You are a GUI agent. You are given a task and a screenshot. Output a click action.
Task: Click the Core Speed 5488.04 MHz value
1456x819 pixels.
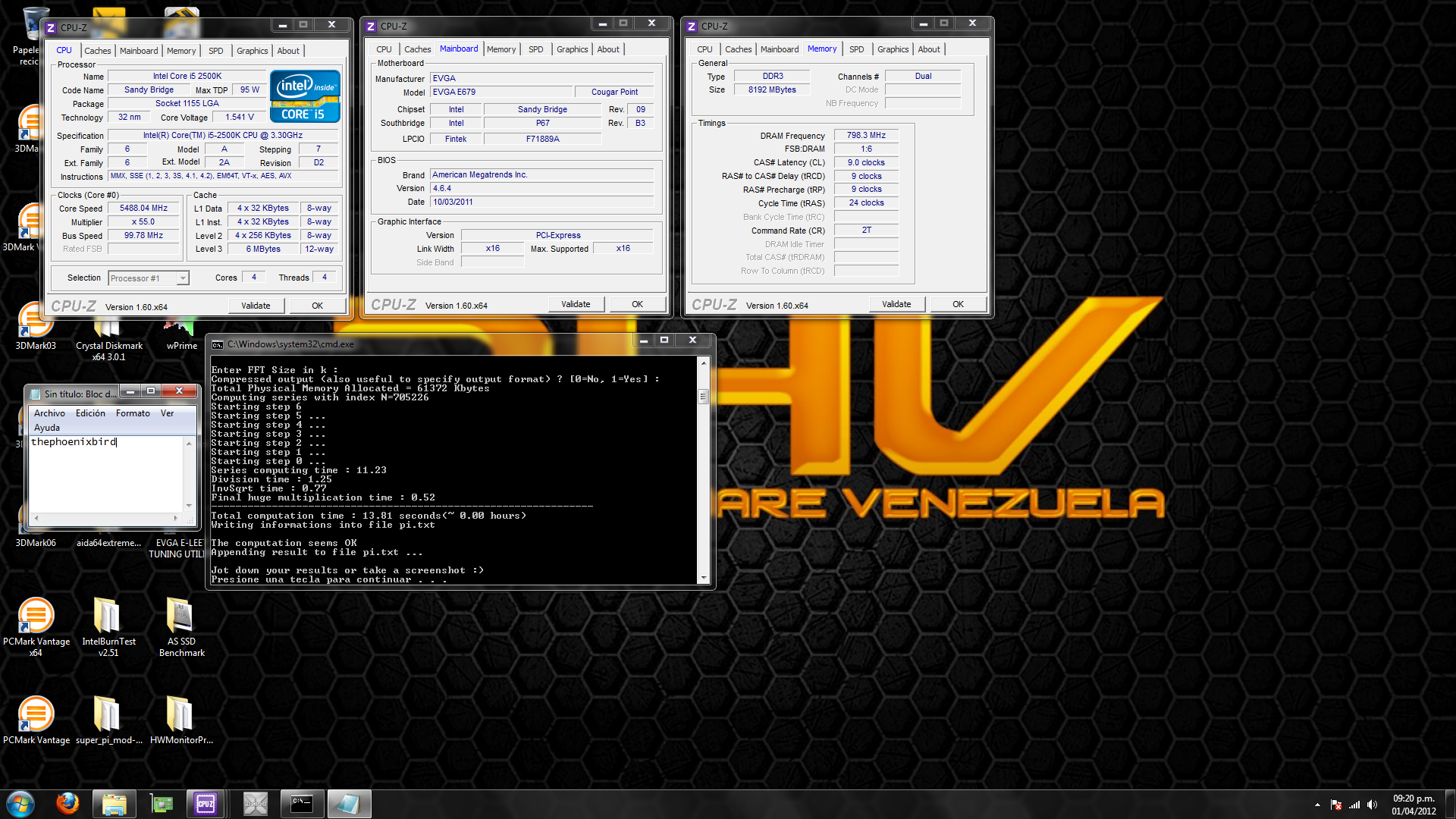coord(143,209)
